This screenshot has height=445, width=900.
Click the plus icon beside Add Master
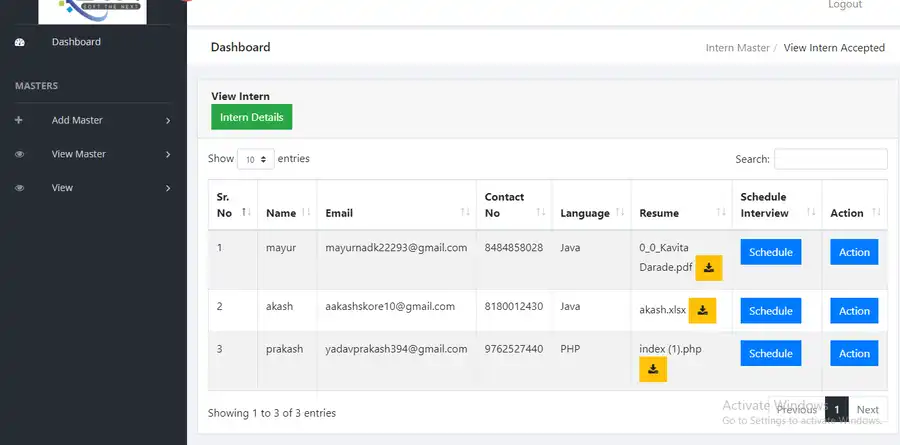pyautogui.click(x=19, y=120)
